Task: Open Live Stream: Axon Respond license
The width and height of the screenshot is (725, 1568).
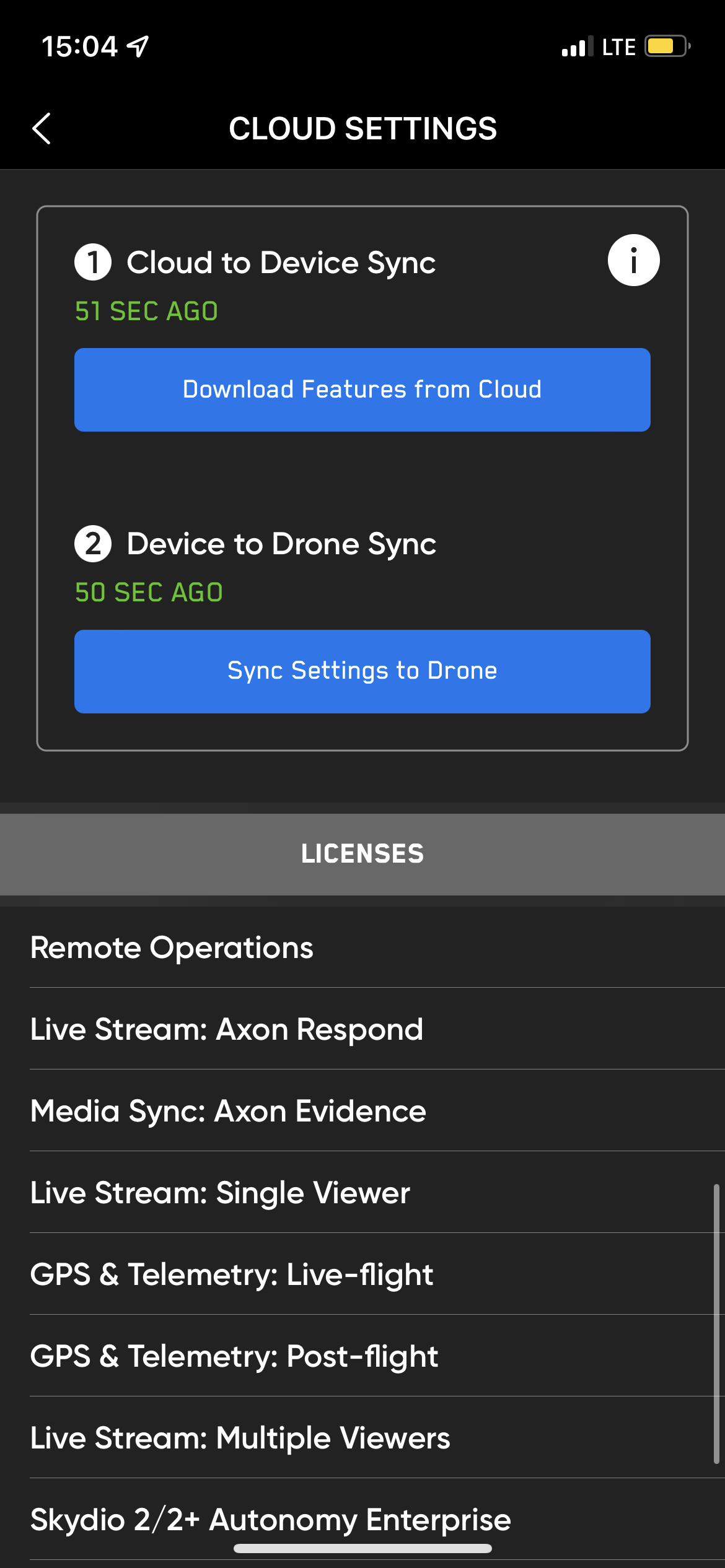Action: [x=227, y=1029]
